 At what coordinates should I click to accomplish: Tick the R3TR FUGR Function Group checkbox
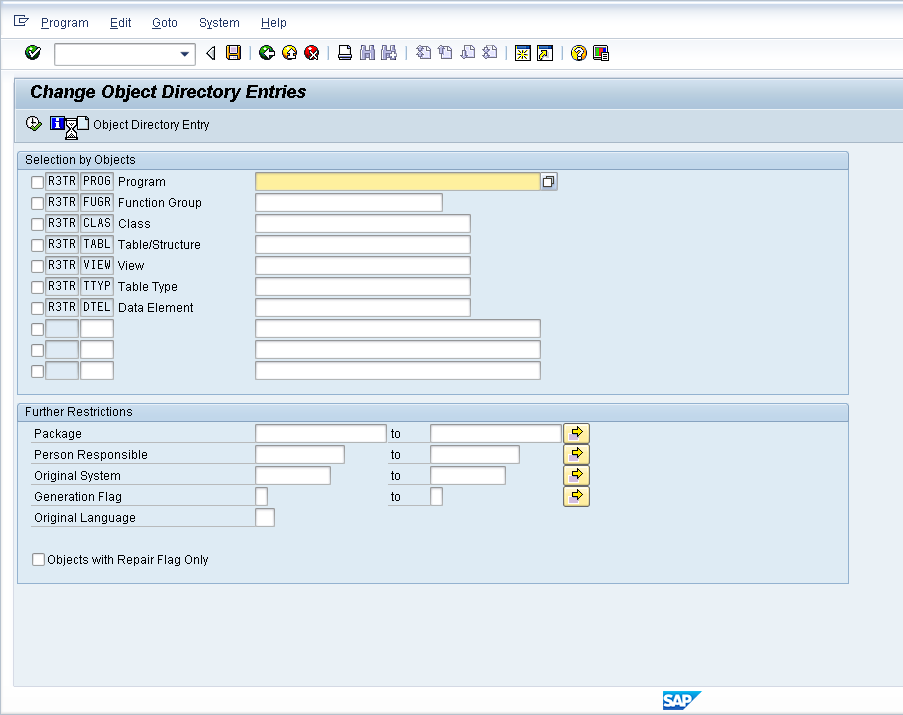point(37,203)
